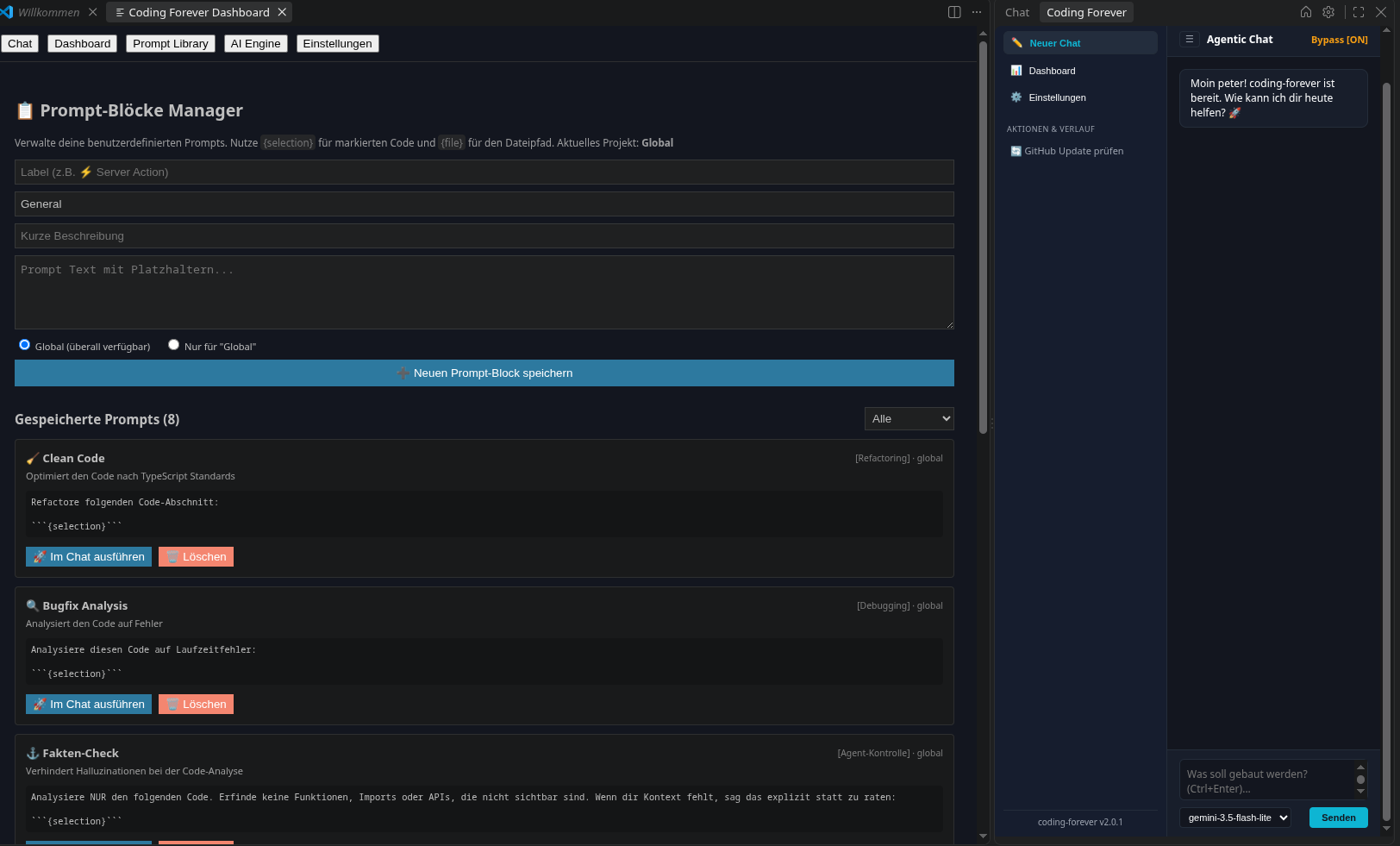The width and height of the screenshot is (1400, 846).
Task: Open Dashboard in the side panel list
Action: pos(1080,71)
